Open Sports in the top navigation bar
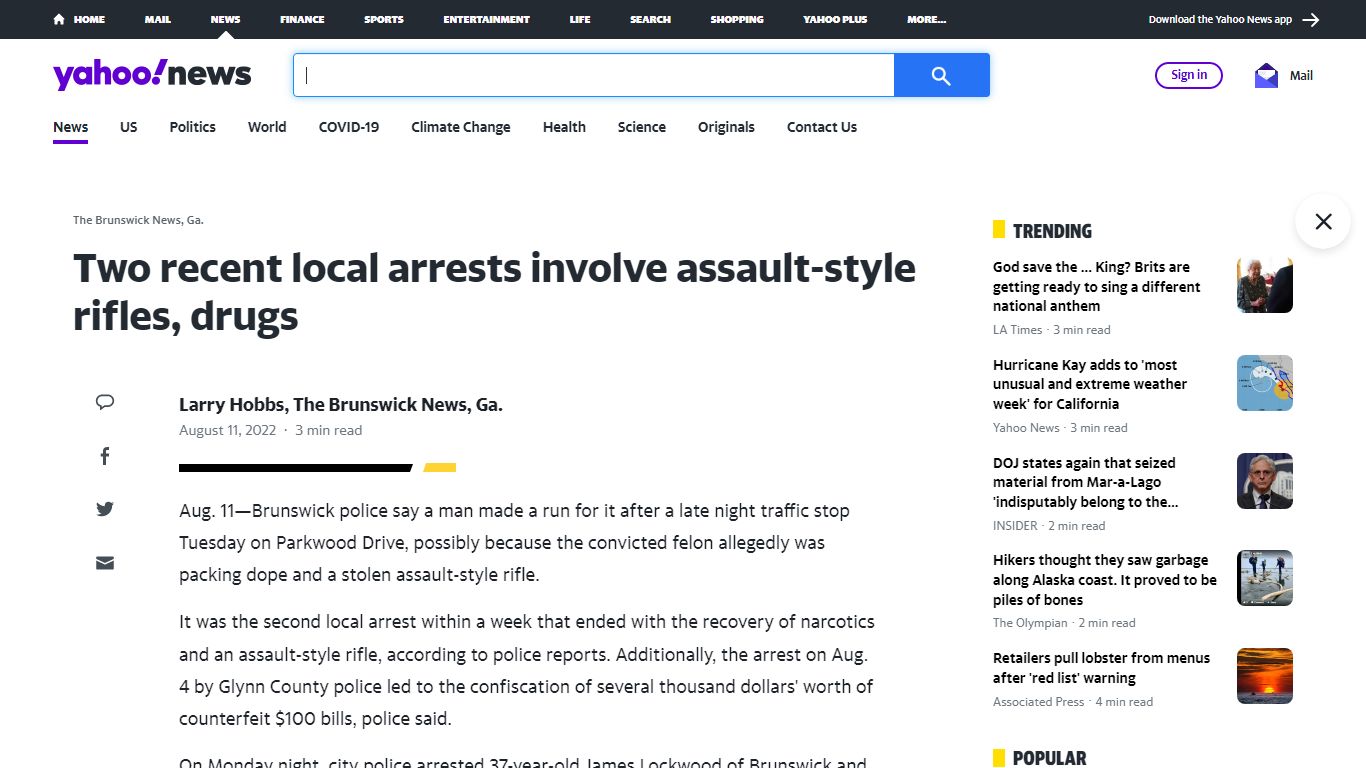This screenshot has height=768, width=1366. coord(384,19)
